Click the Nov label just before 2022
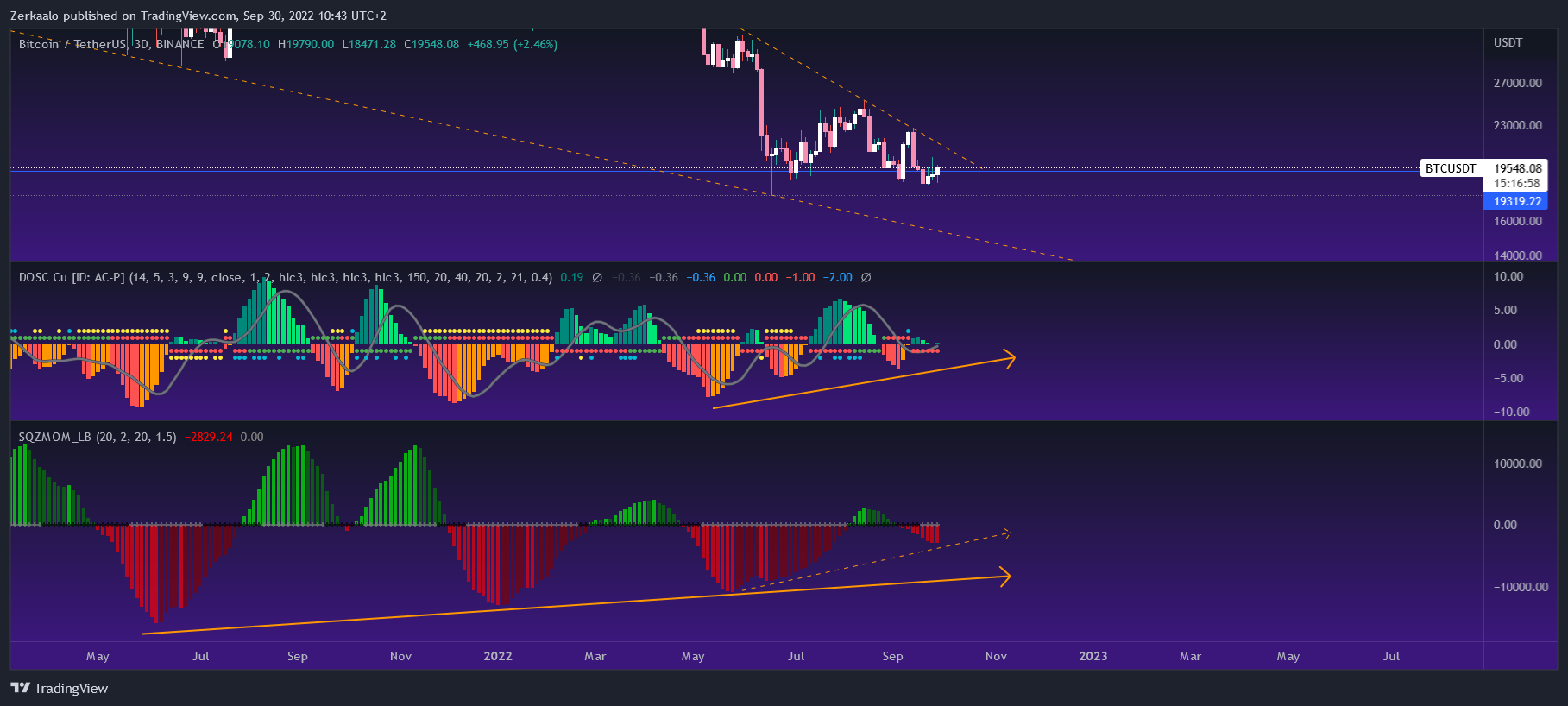 pos(400,656)
